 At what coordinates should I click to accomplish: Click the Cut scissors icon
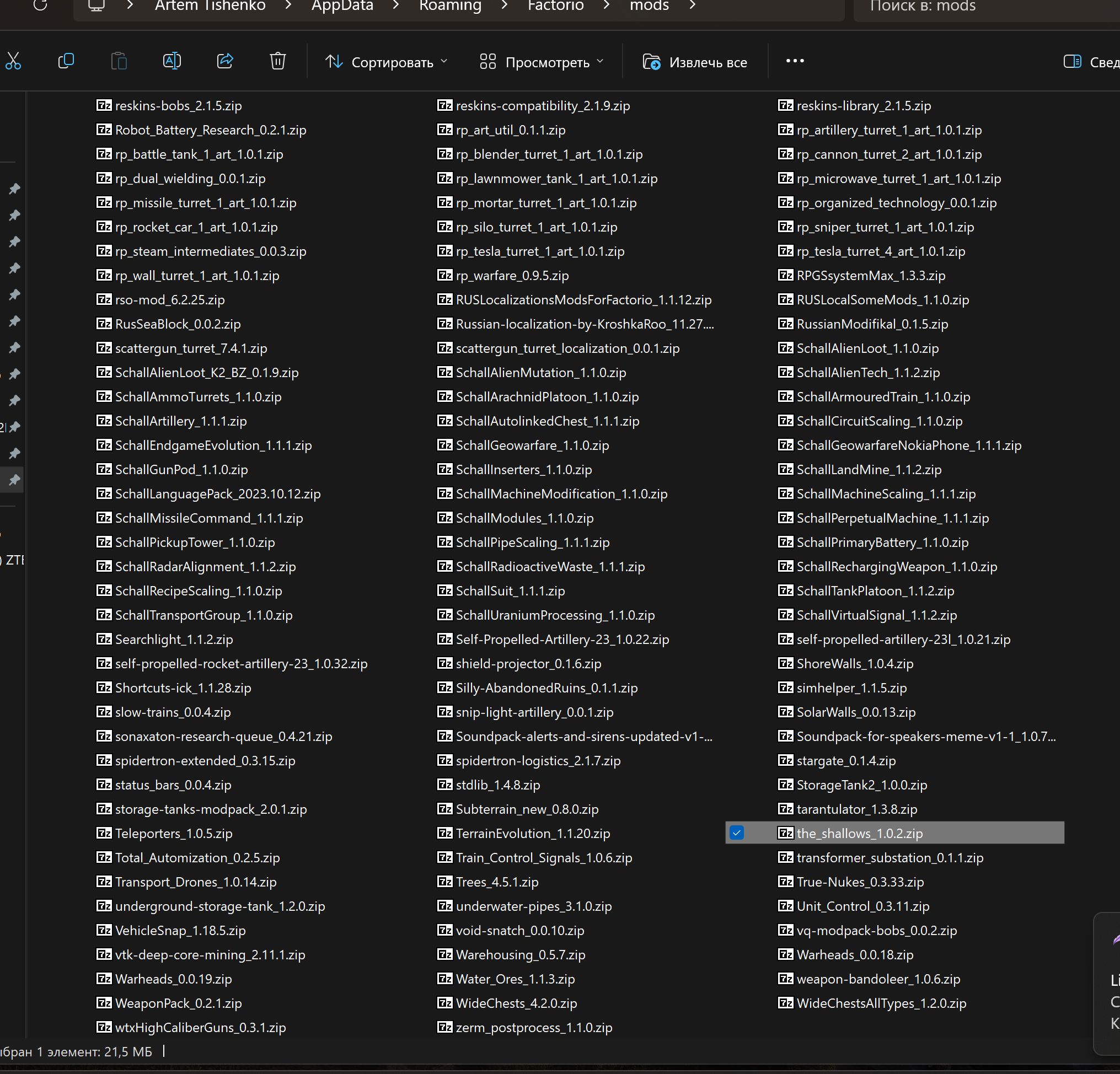(x=13, y=61)
